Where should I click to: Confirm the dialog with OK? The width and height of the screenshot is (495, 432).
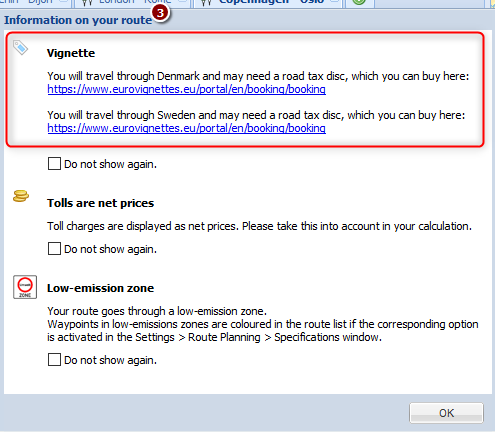[446, 413]
